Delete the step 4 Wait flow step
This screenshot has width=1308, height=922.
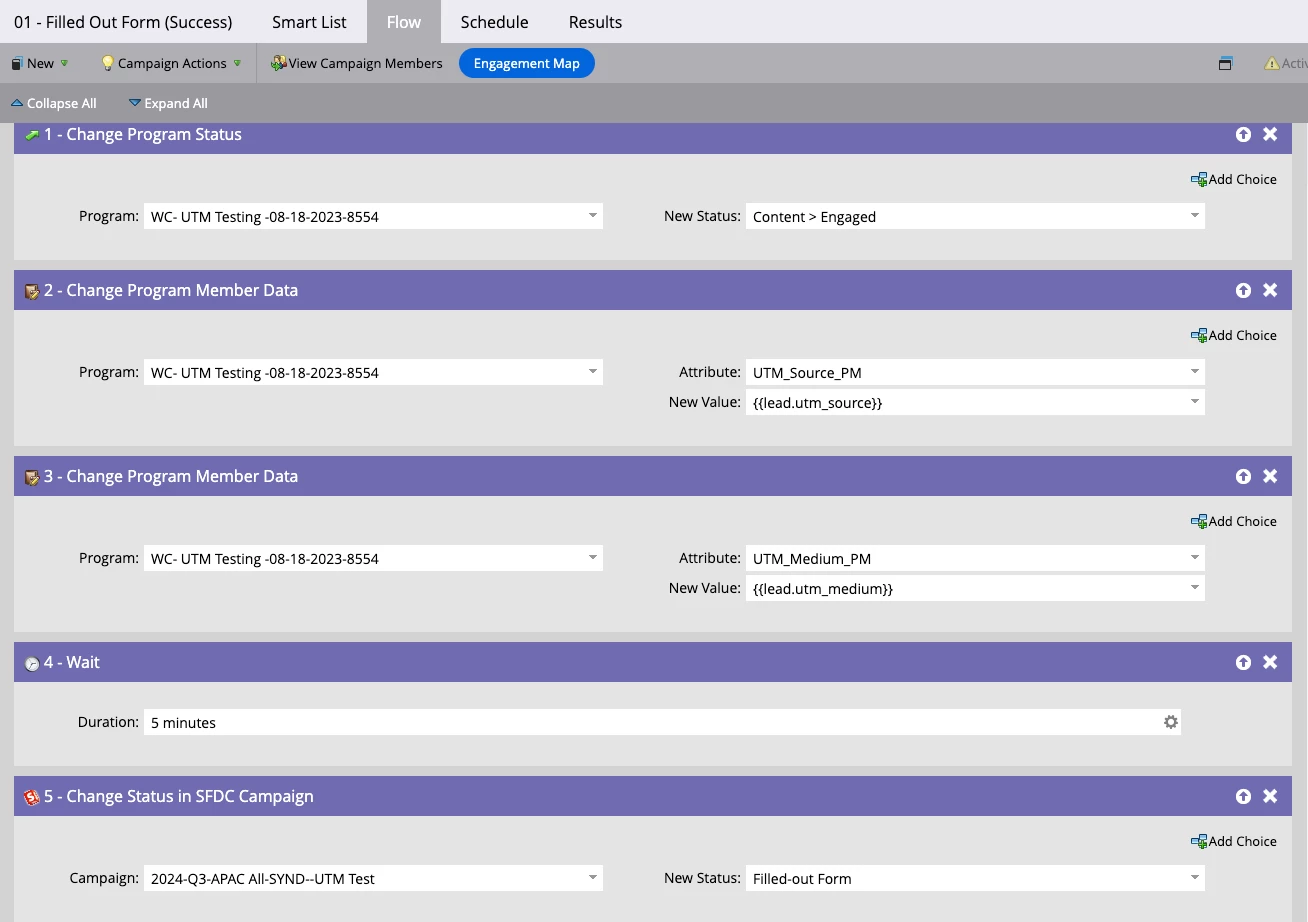[1270, 662]
